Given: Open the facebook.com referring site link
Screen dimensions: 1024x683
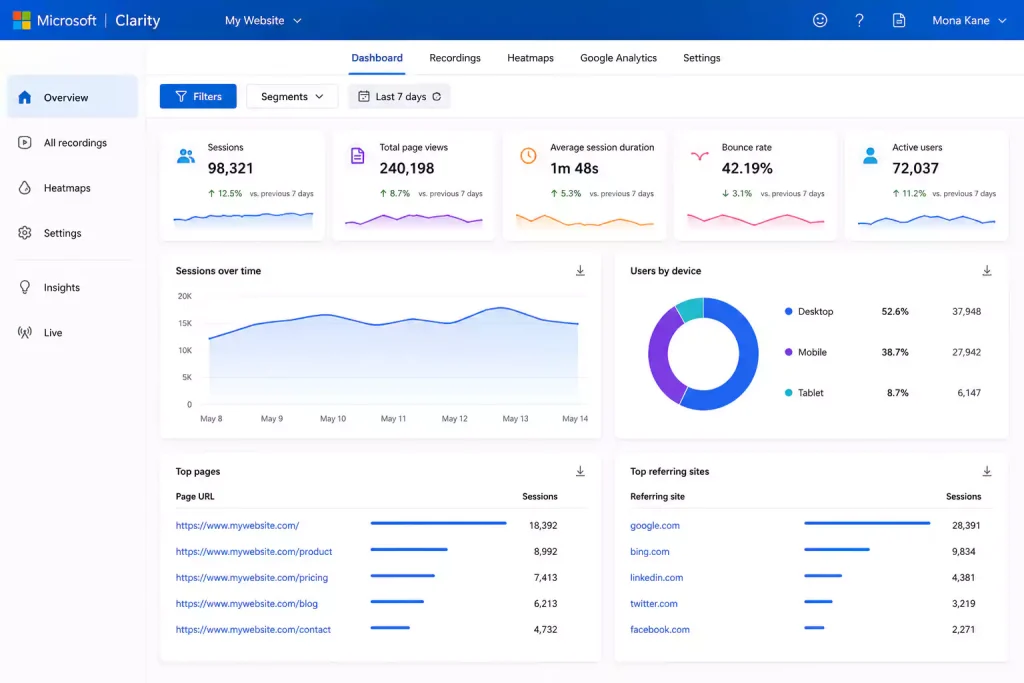Looking at the screenshot, I should click(x=660, y=629).
